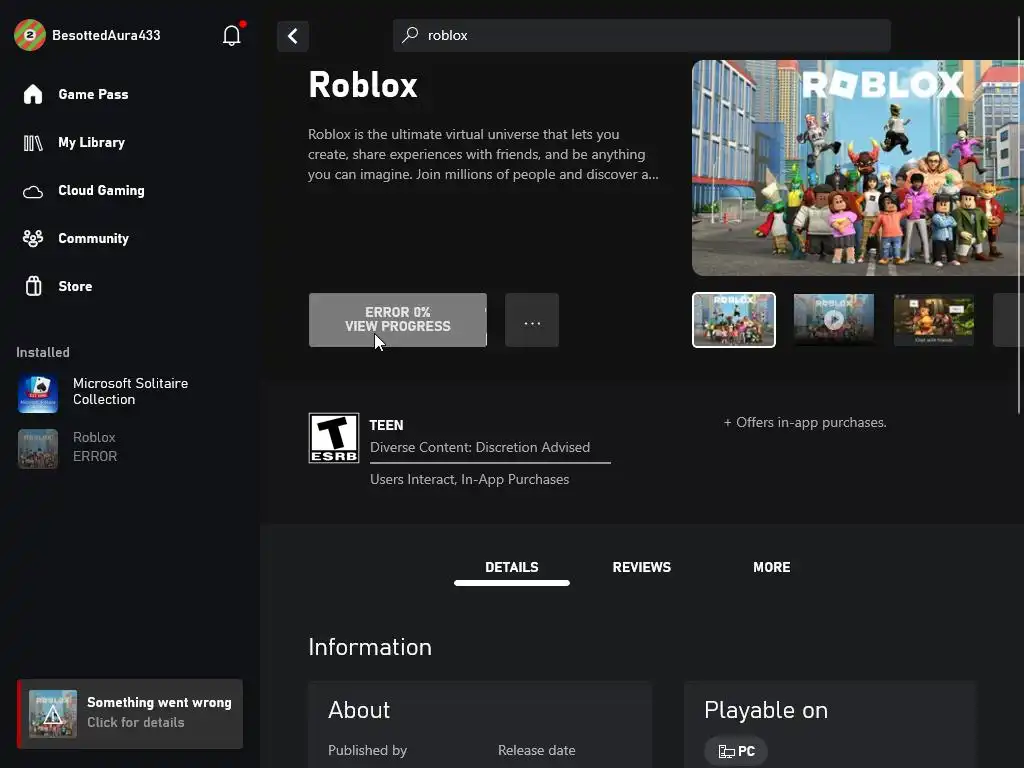Image resolution: width=1024 pixels, height=768 pixels.
Task: Click the Playable on heading
Action: tap(766, 710)
